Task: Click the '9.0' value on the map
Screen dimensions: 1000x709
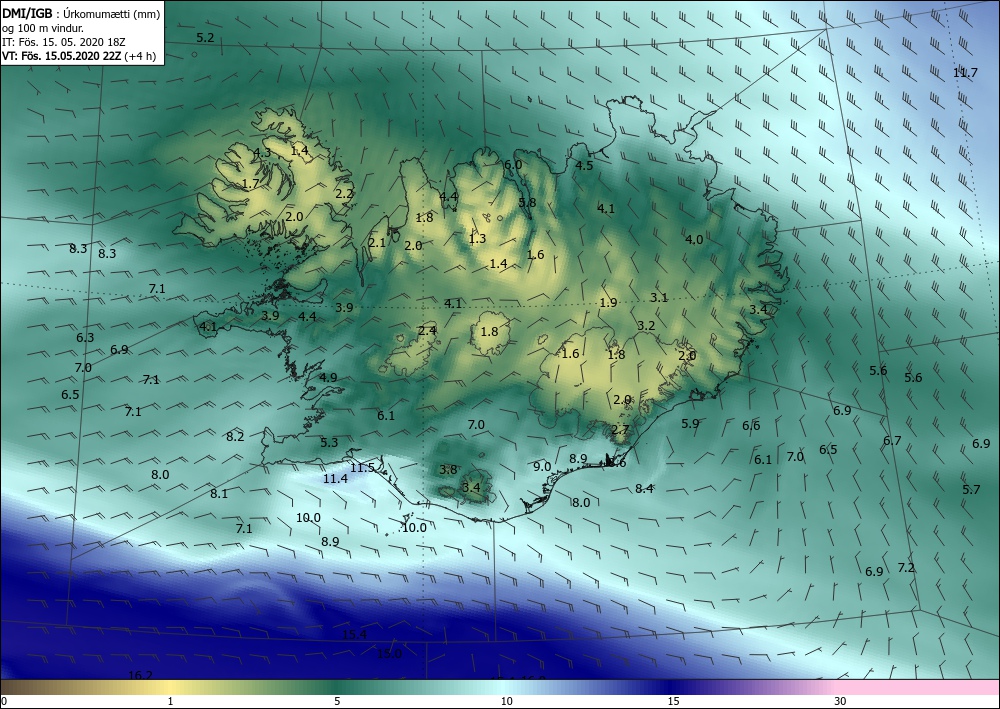Action: (x=541, y=467)
